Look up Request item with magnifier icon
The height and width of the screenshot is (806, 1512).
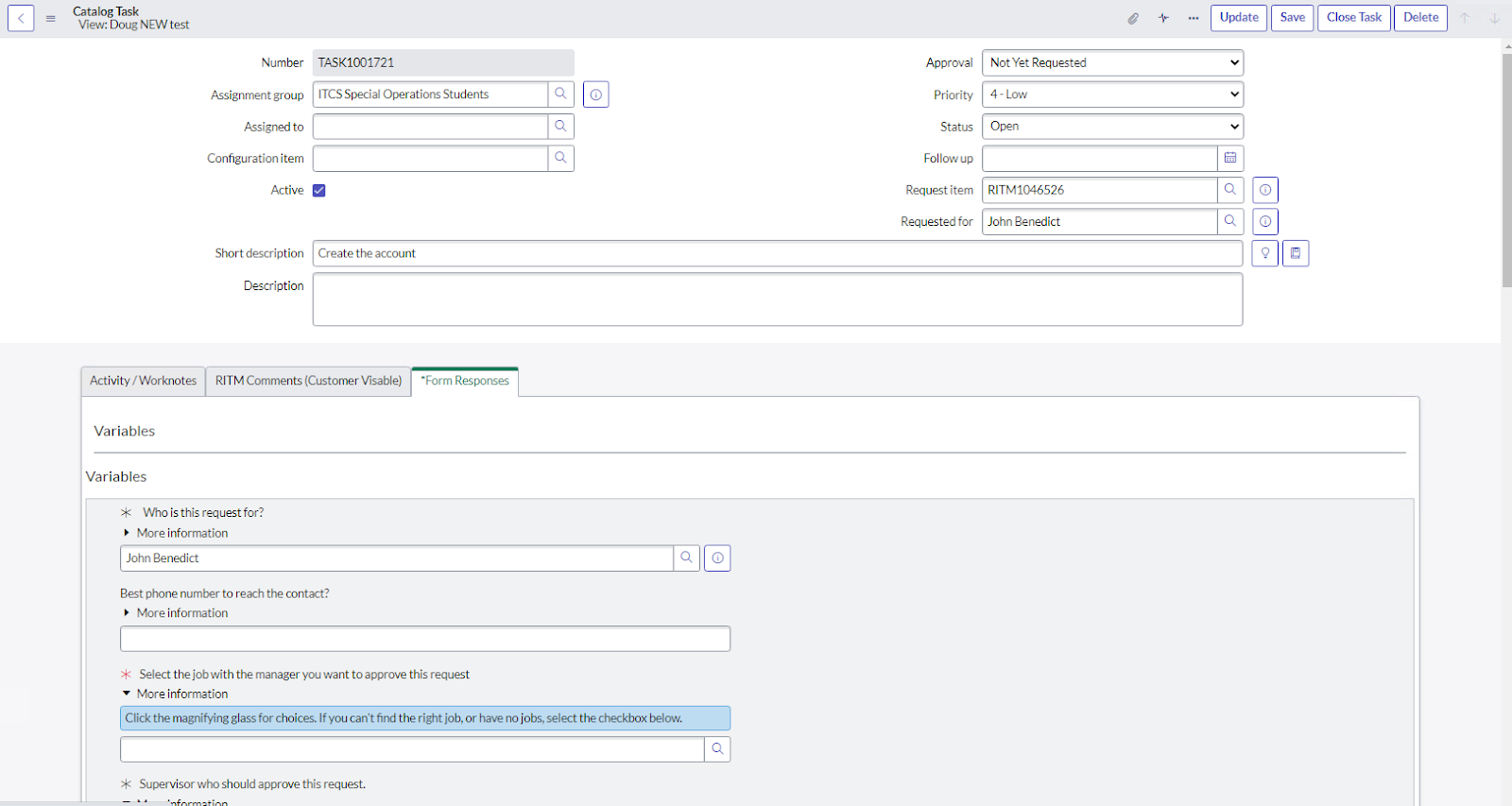(x=1230, y=190)
